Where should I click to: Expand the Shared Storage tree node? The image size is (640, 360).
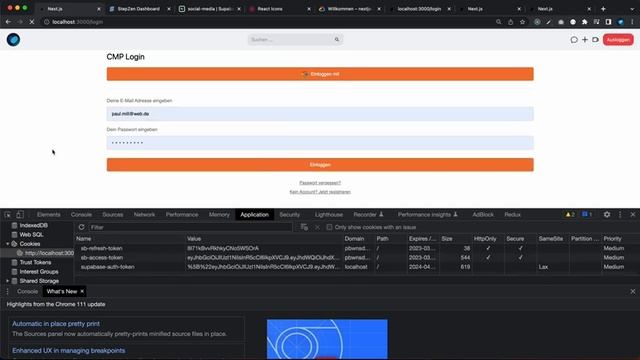pyautogui.click(x=7, y=281)
